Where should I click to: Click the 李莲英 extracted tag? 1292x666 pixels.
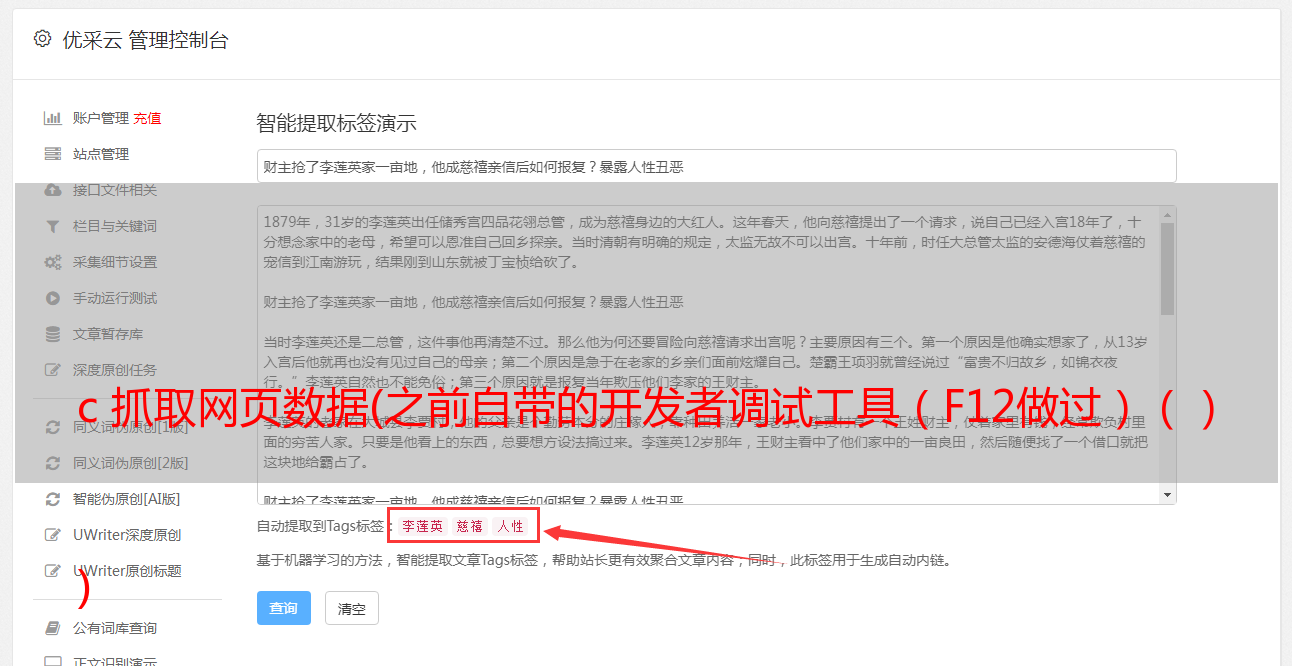[423, 526]
